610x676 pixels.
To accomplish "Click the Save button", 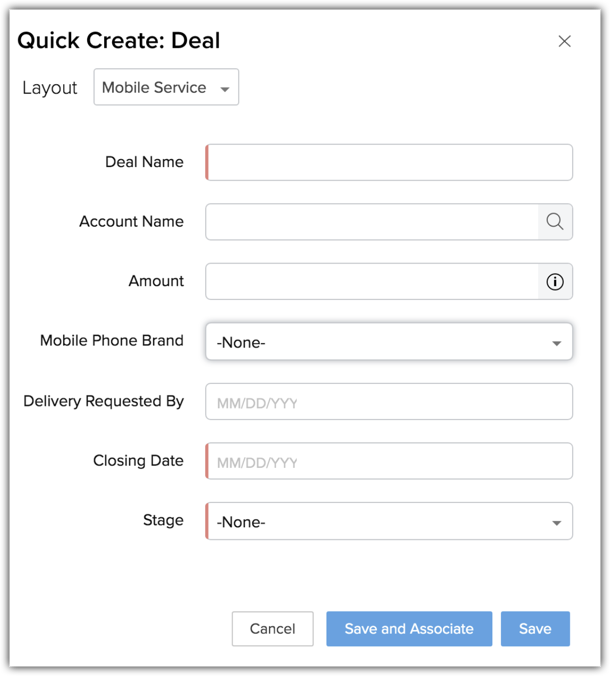I will (535, 629).
